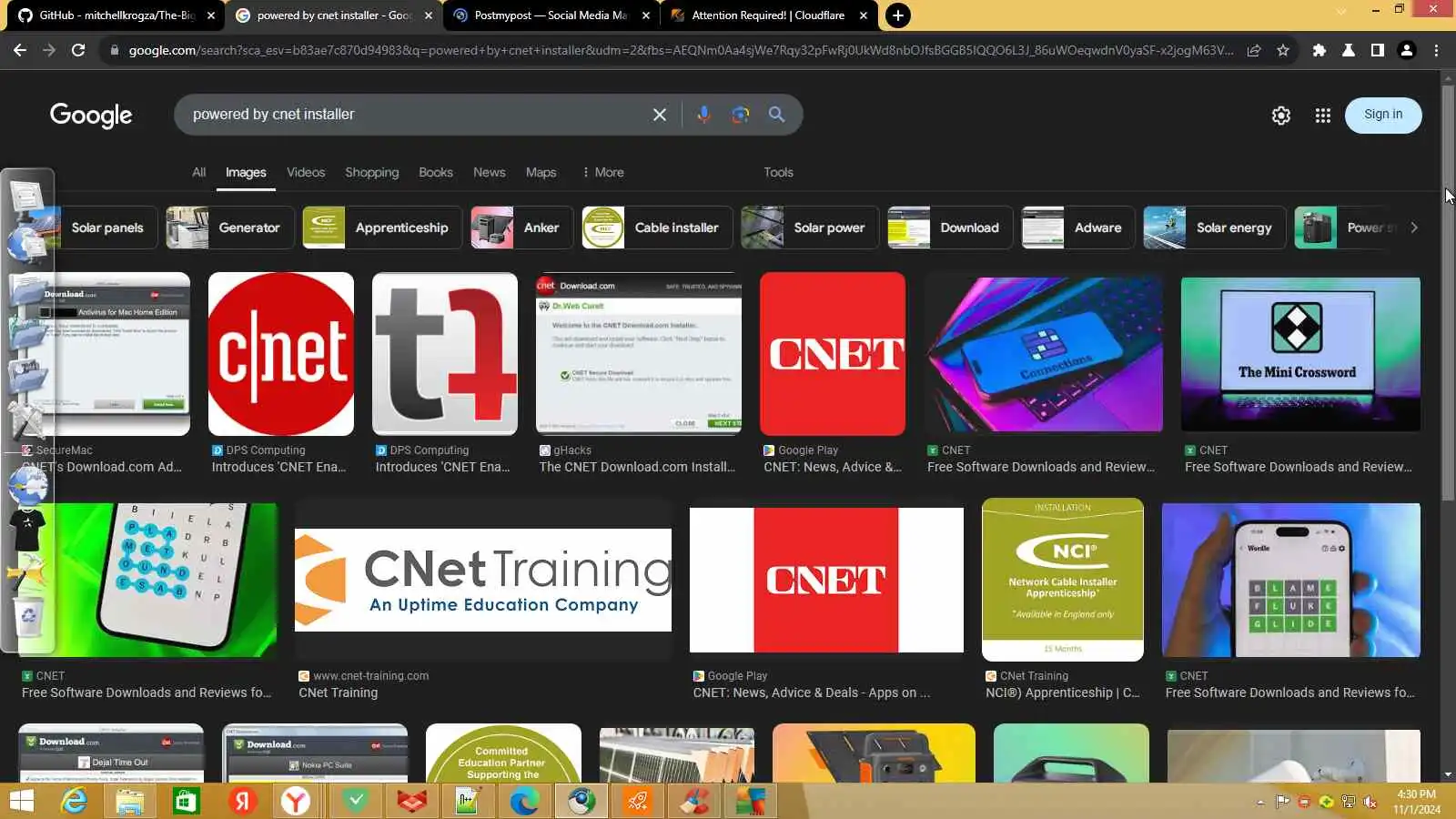
Task: Open the gHacks CNET Download.com Installer link
Action: [637, 467]
